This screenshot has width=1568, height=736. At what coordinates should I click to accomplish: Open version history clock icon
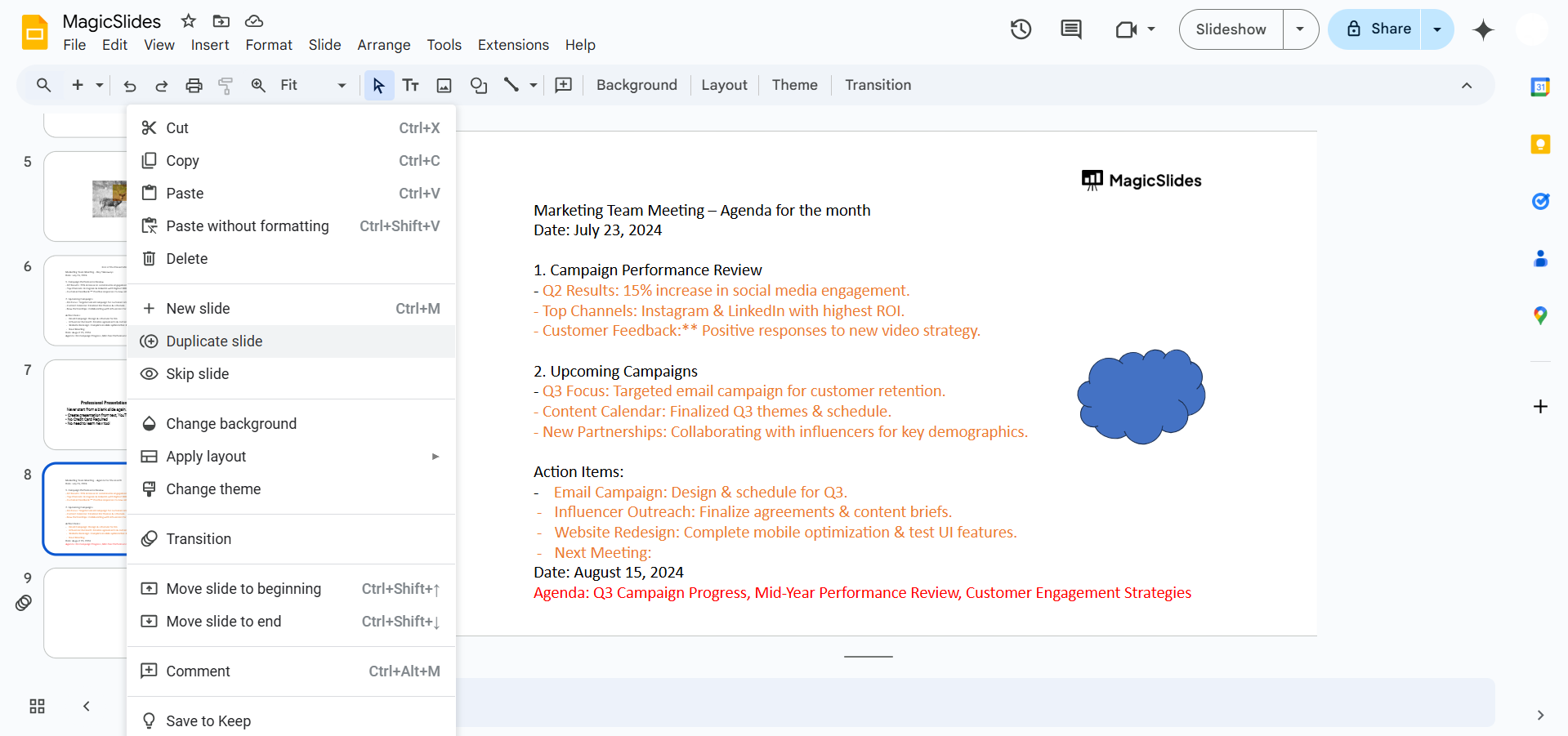[1021, 29]
